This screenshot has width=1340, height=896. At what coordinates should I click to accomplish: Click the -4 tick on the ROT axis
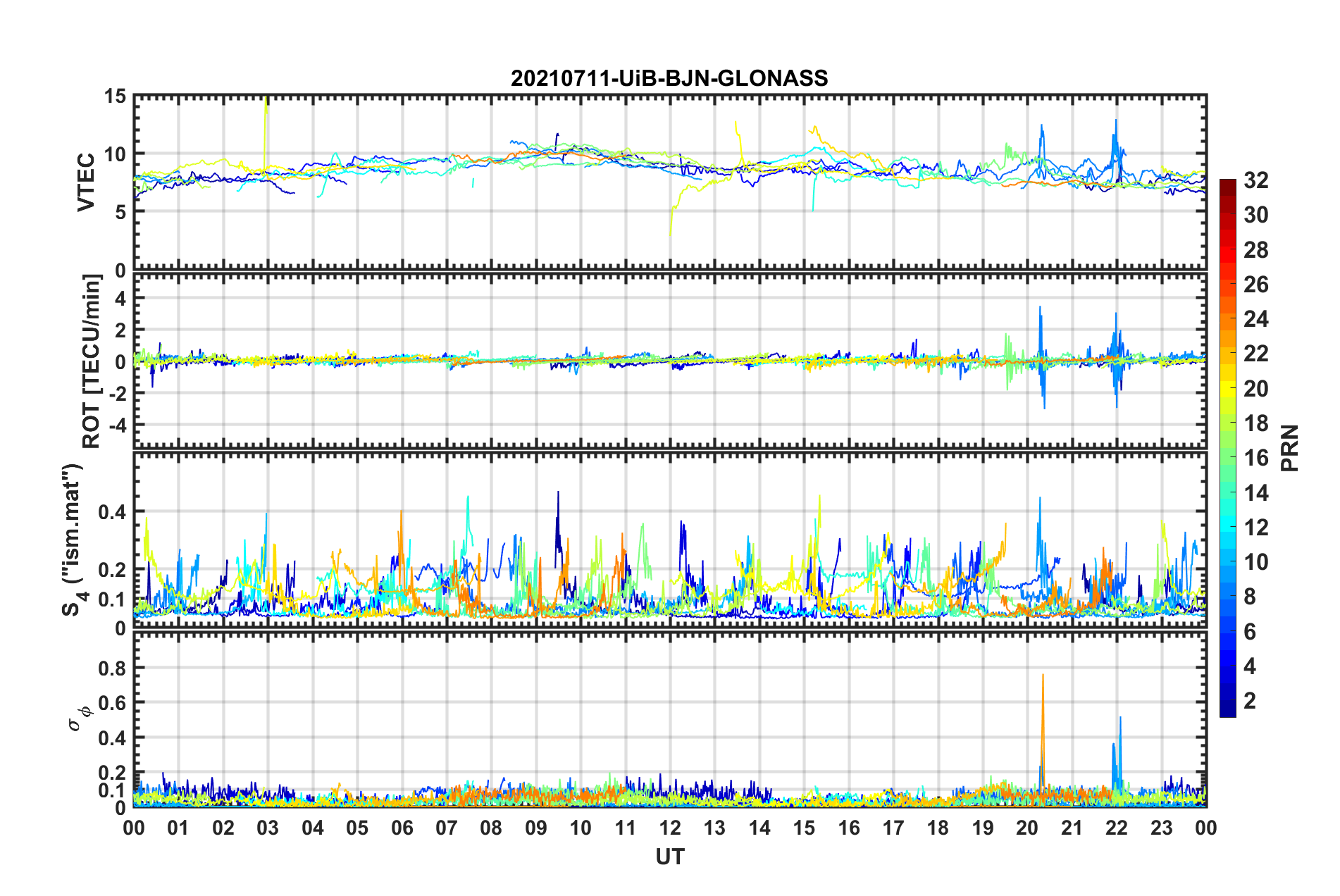(117, 425)
